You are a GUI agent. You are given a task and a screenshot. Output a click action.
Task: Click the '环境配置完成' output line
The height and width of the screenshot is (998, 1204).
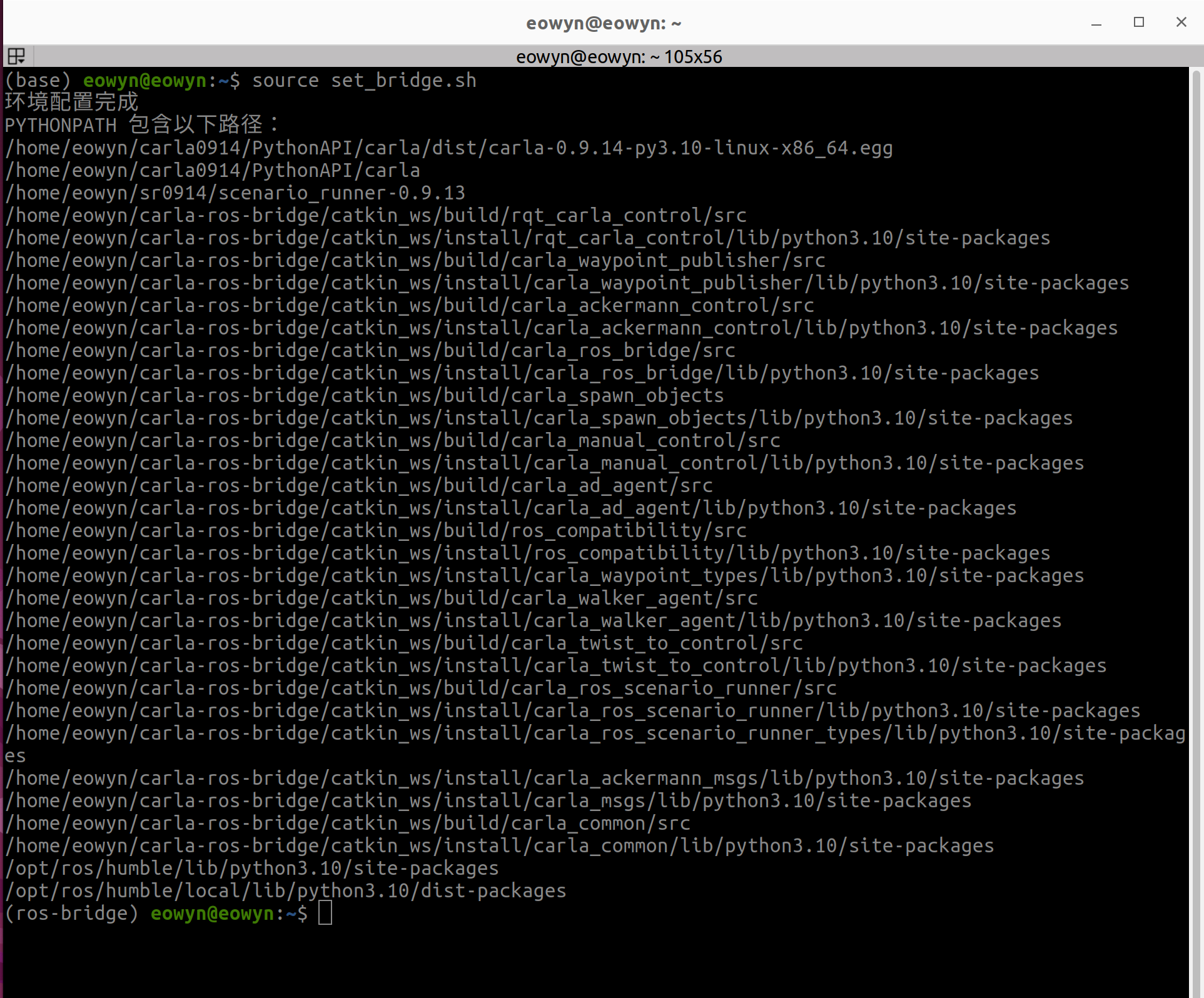point(71,103)
